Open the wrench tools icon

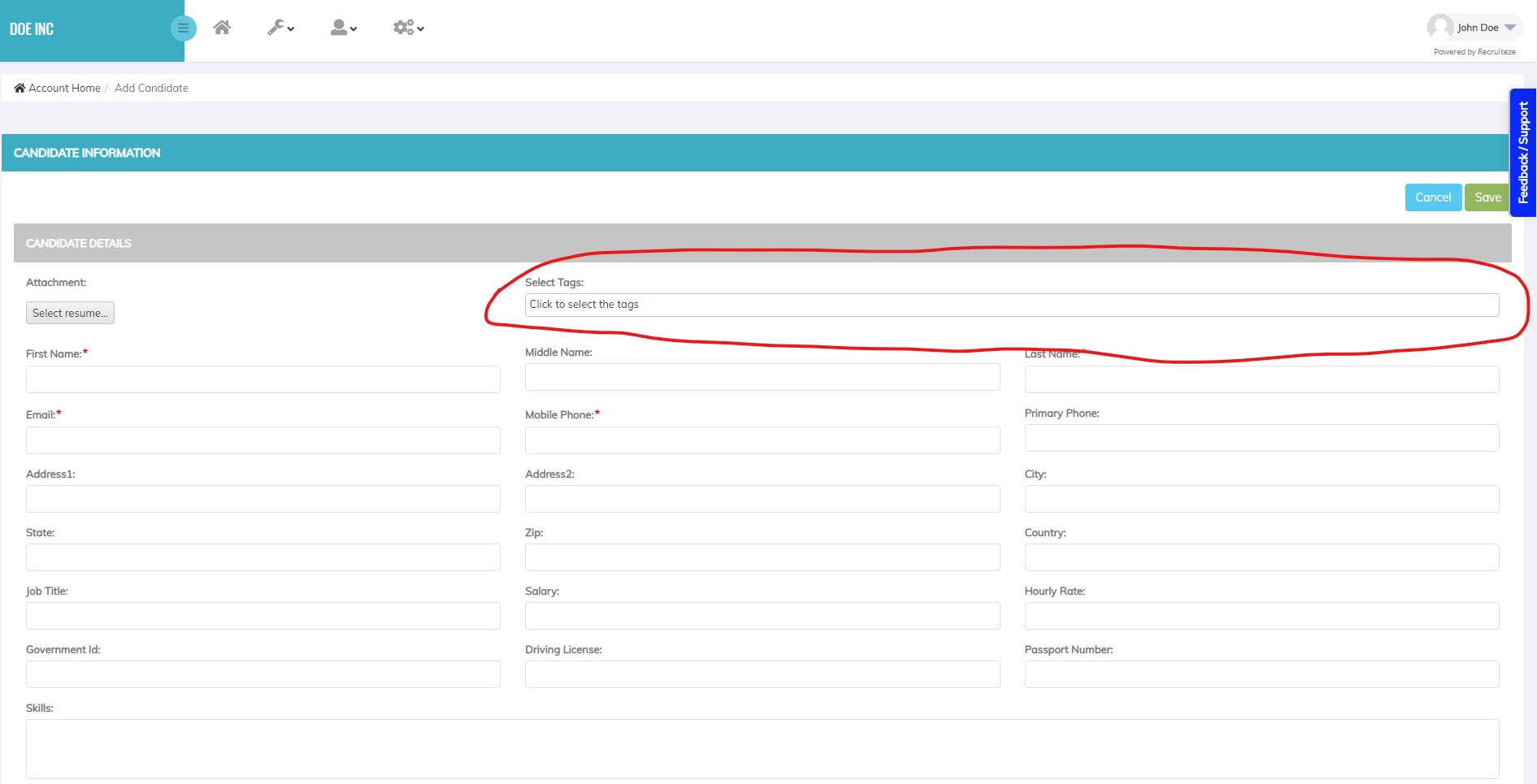[x=275, y=27]
